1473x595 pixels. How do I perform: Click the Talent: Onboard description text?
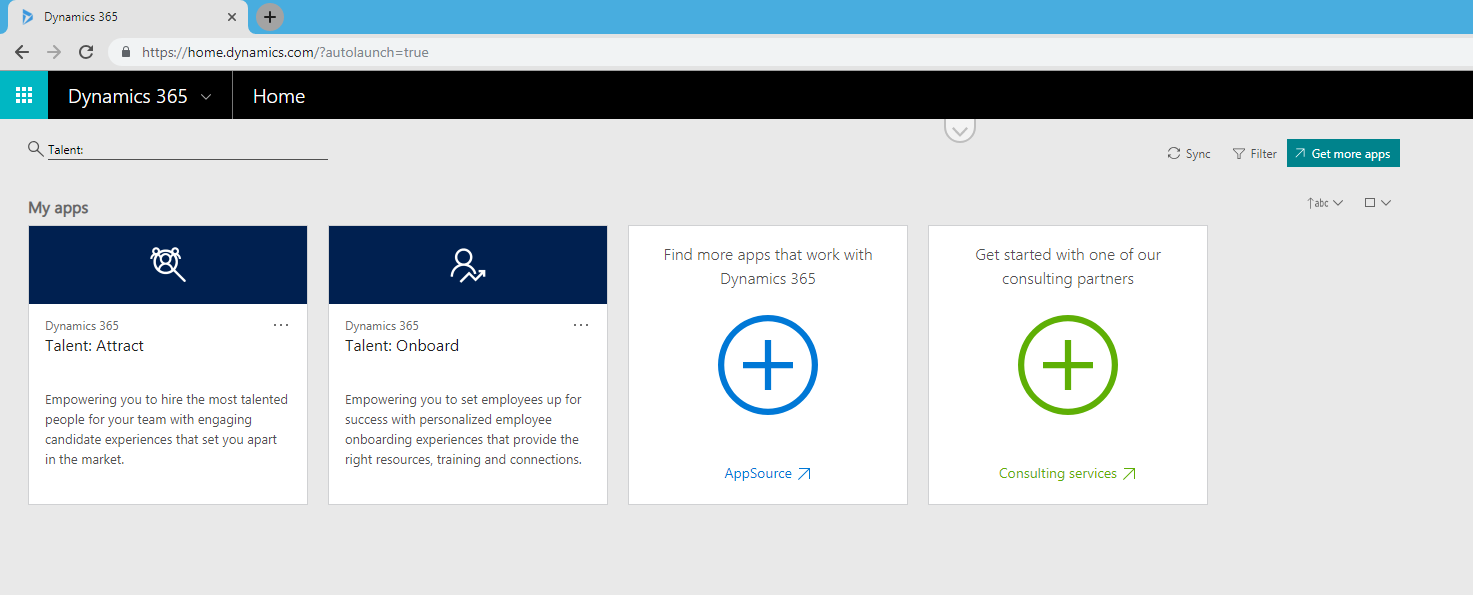464,430
